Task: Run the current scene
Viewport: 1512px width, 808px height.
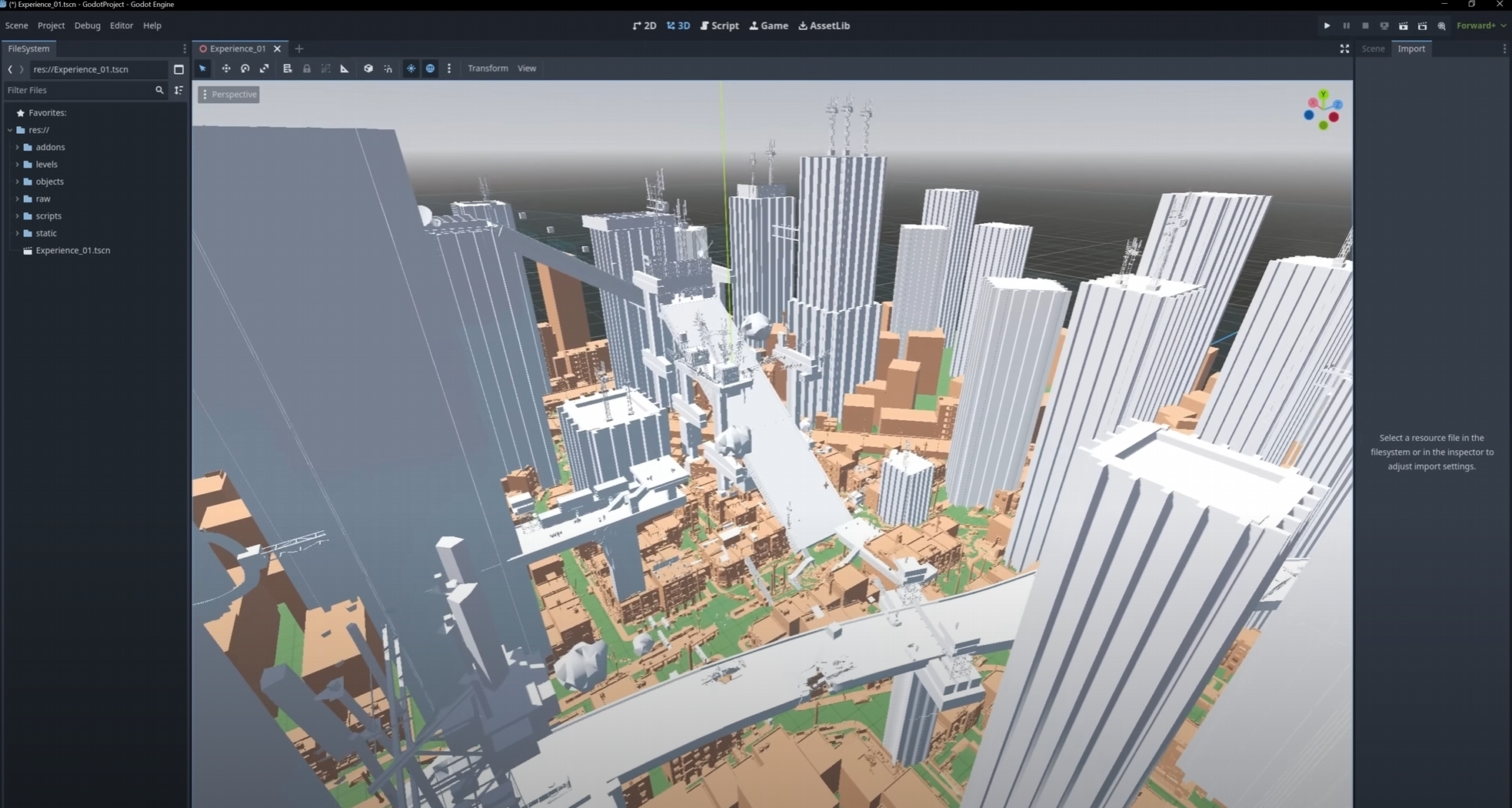Action: [1404, 25]
